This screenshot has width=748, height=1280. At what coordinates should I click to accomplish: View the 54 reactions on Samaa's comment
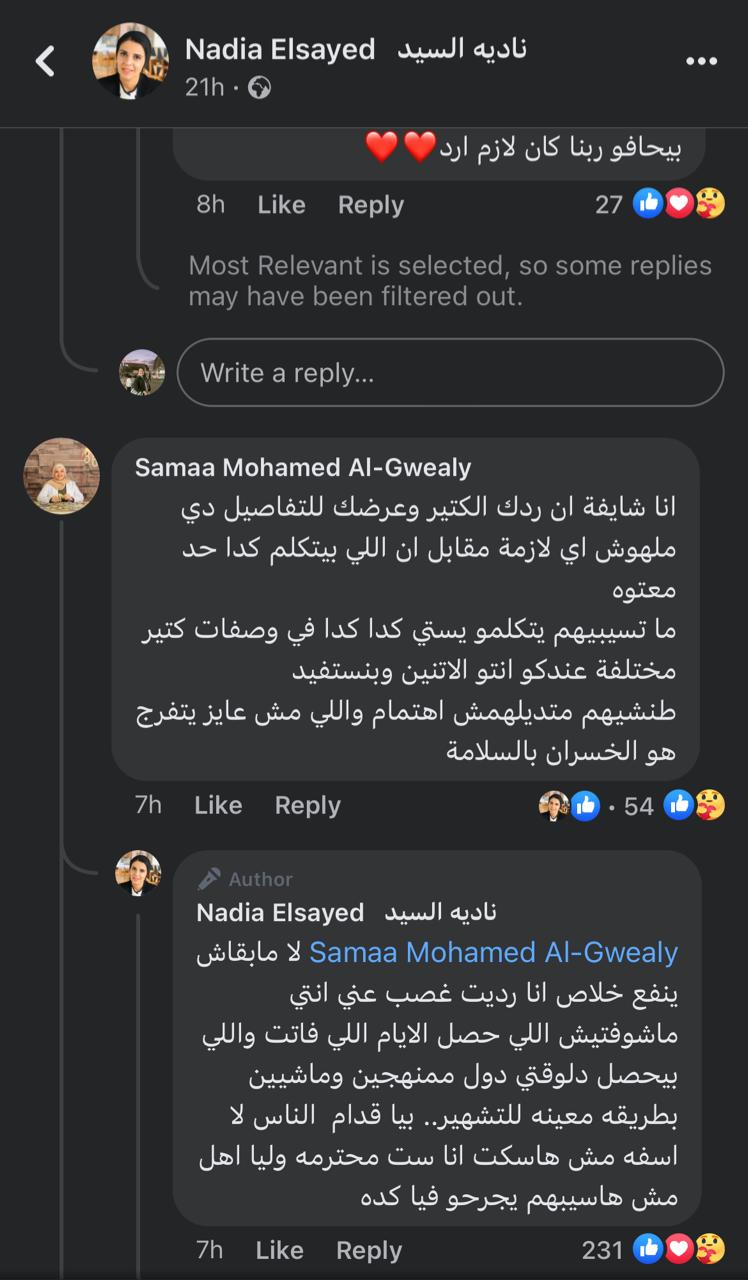point(676,805)
